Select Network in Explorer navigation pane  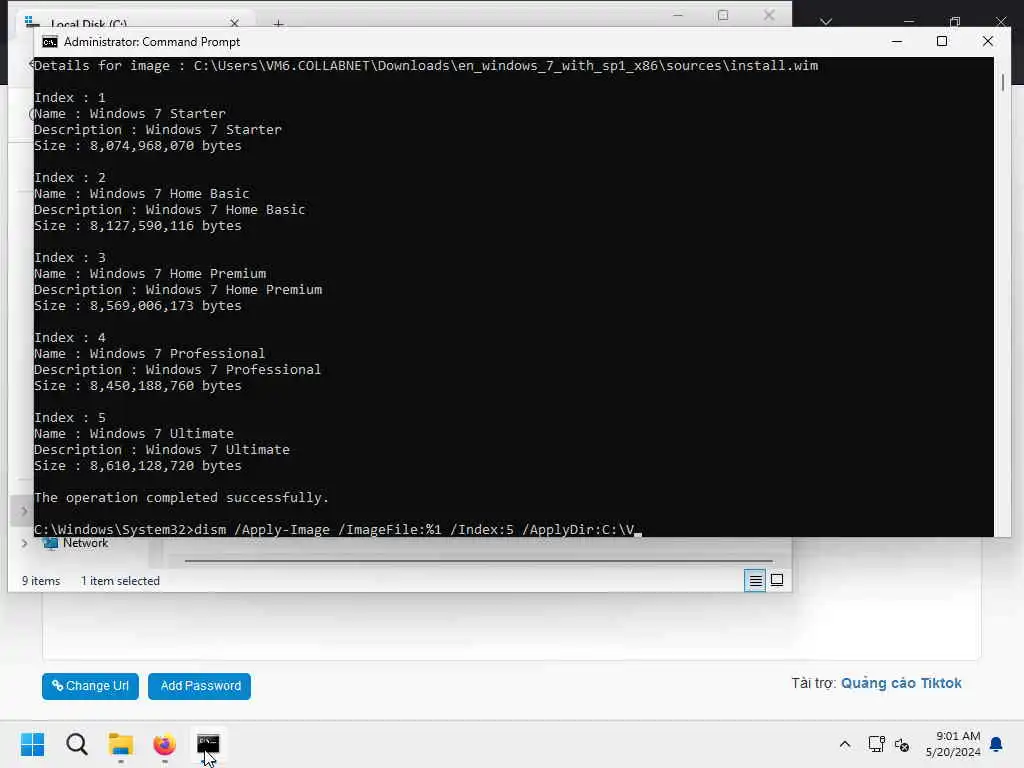[x=85, y=543]
